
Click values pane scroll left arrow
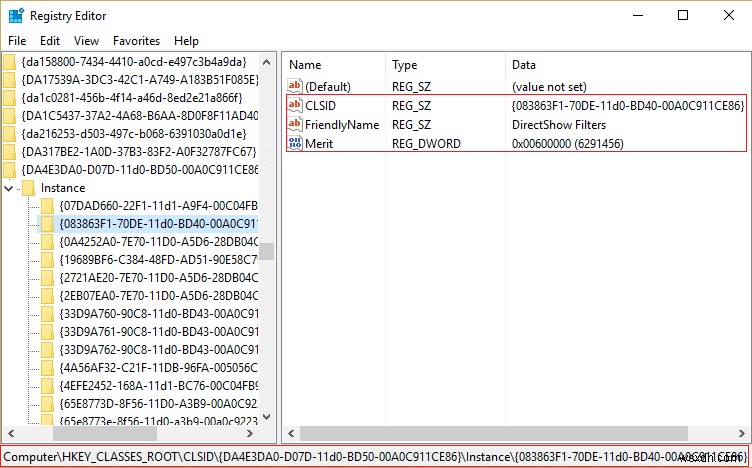click(291, 433)
